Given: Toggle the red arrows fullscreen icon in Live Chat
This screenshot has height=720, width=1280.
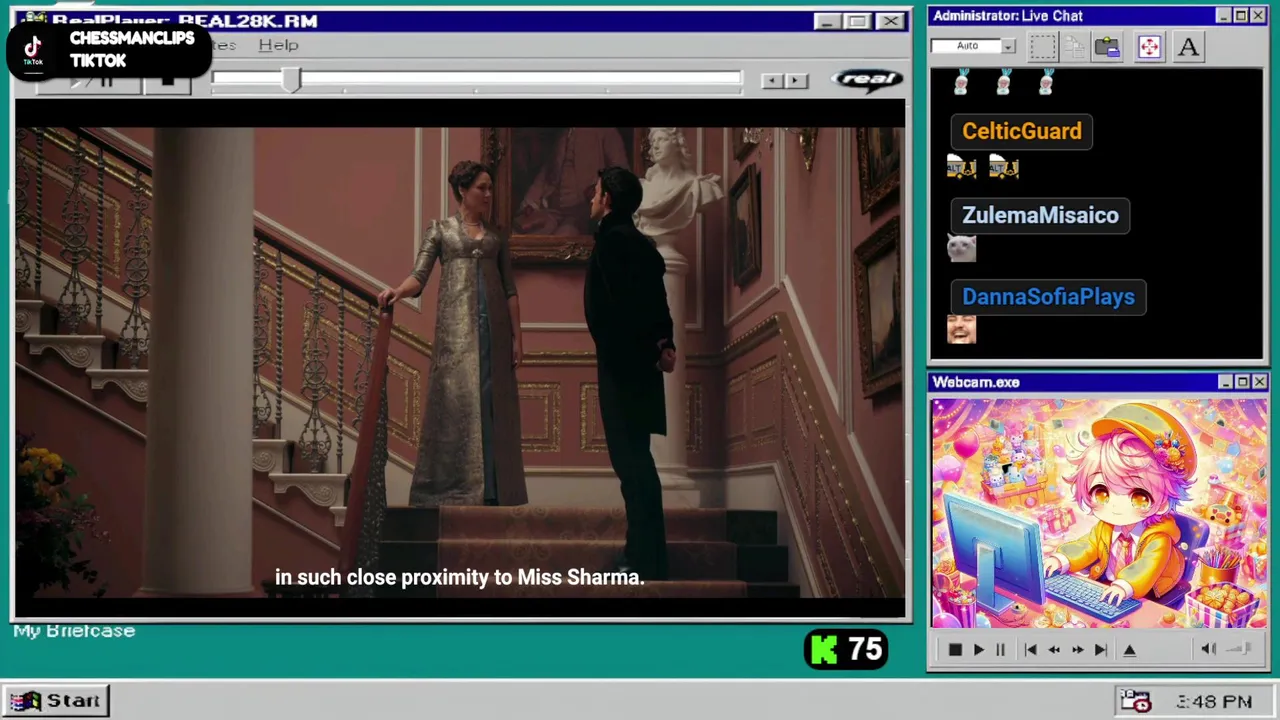Looking at the screenshot, I should [x=1149, y=47].
